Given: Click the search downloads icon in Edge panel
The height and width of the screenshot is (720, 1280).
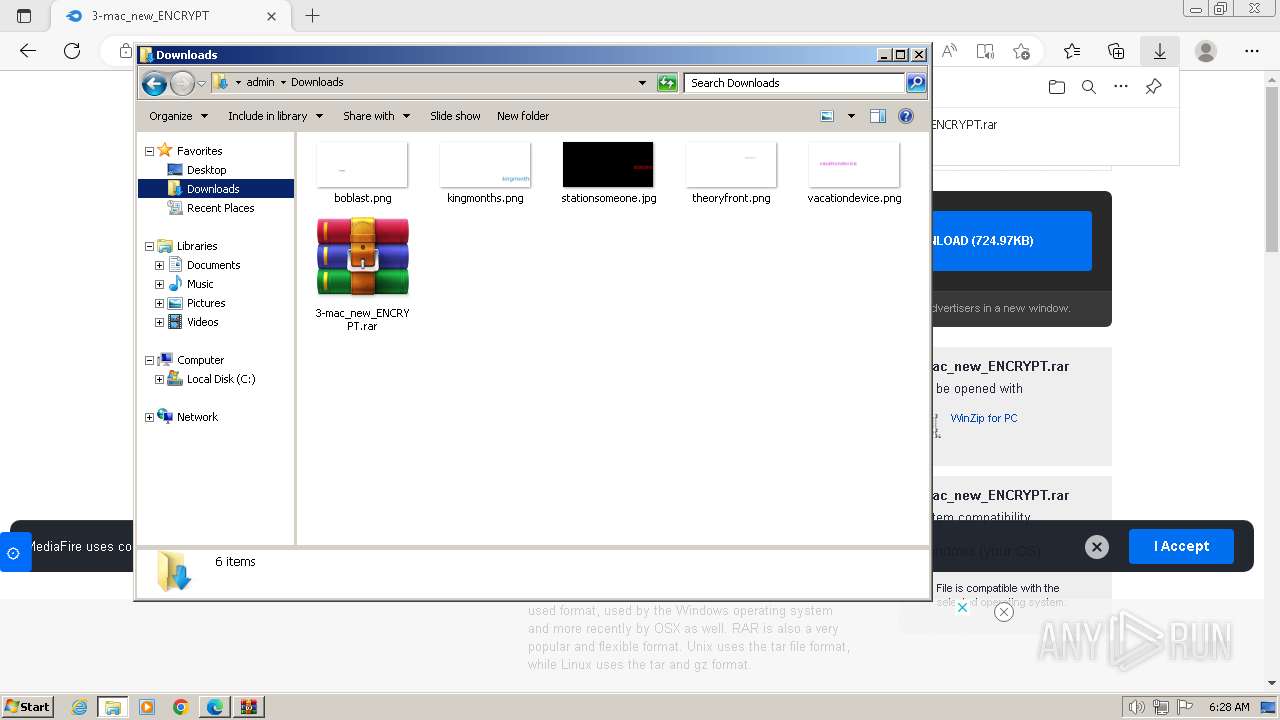Looking at the screenshot, I should point(1089,87).
